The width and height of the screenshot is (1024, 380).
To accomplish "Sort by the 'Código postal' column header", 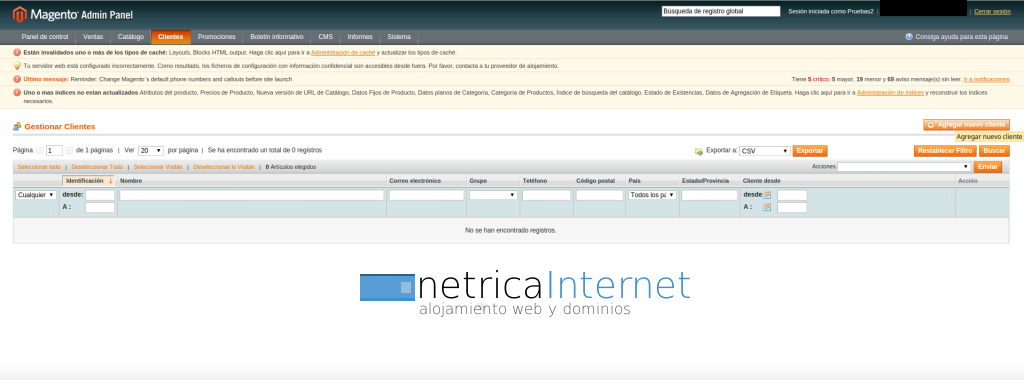I will click(x=596, y=181).
